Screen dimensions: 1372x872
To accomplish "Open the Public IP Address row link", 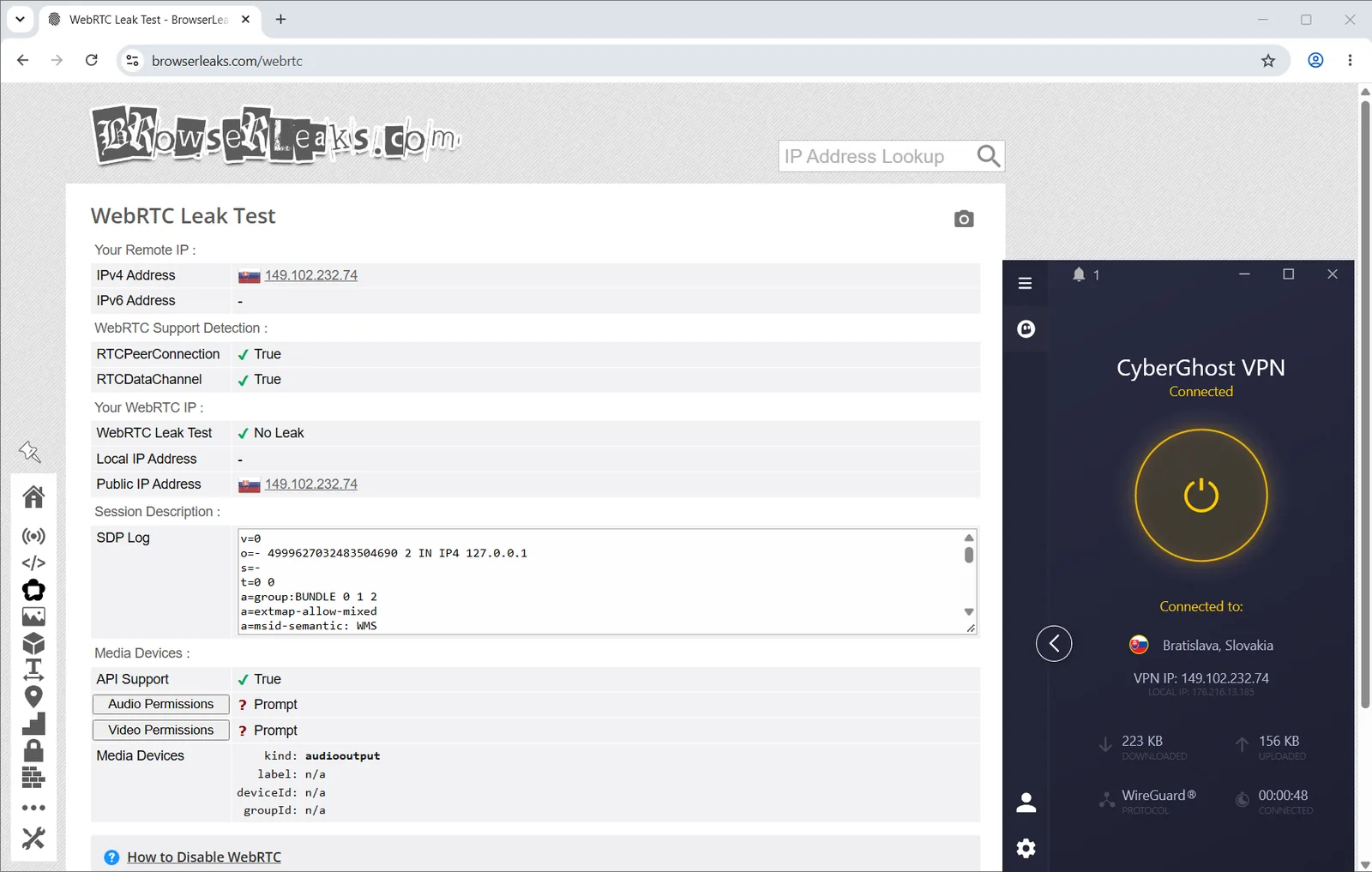I will pyautogui.click(x=311, y=484).
